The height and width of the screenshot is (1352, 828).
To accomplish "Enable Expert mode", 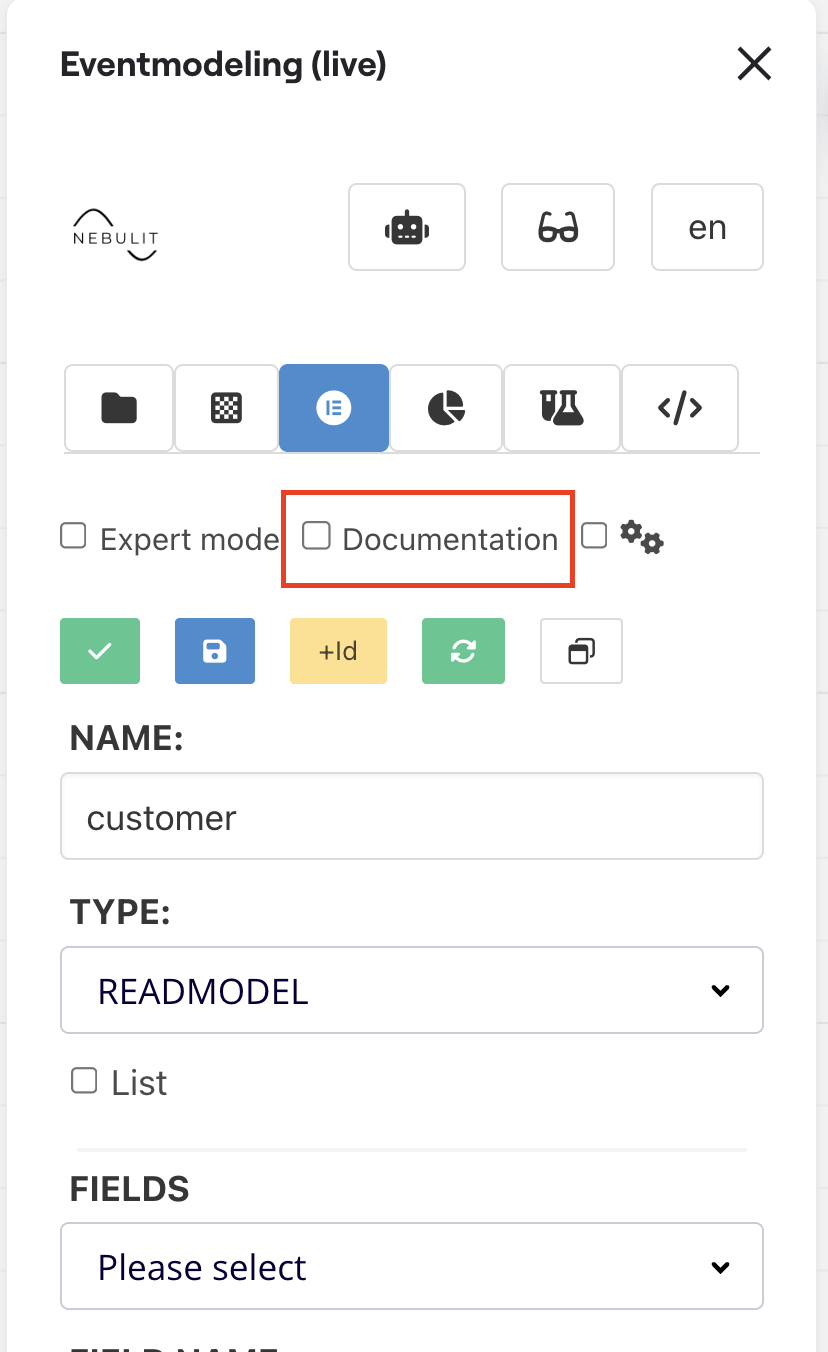I will (73, 536).
